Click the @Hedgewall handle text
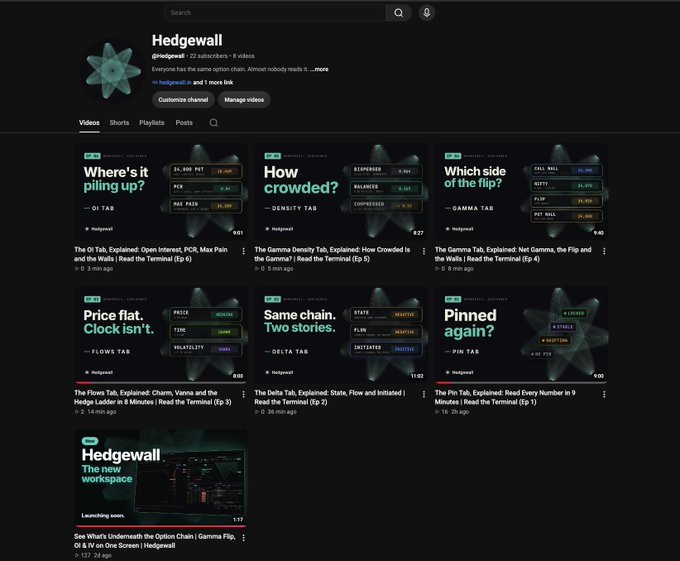This screenshot has height=561, width=680. click(168, 56)
